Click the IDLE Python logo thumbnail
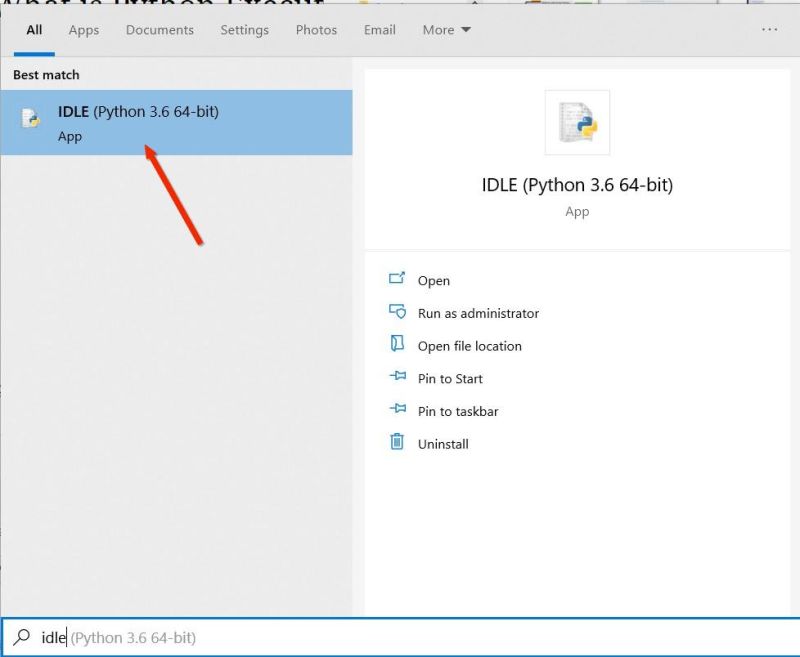The height and width of the screenshot is (657, 800). tap(577, 120)
